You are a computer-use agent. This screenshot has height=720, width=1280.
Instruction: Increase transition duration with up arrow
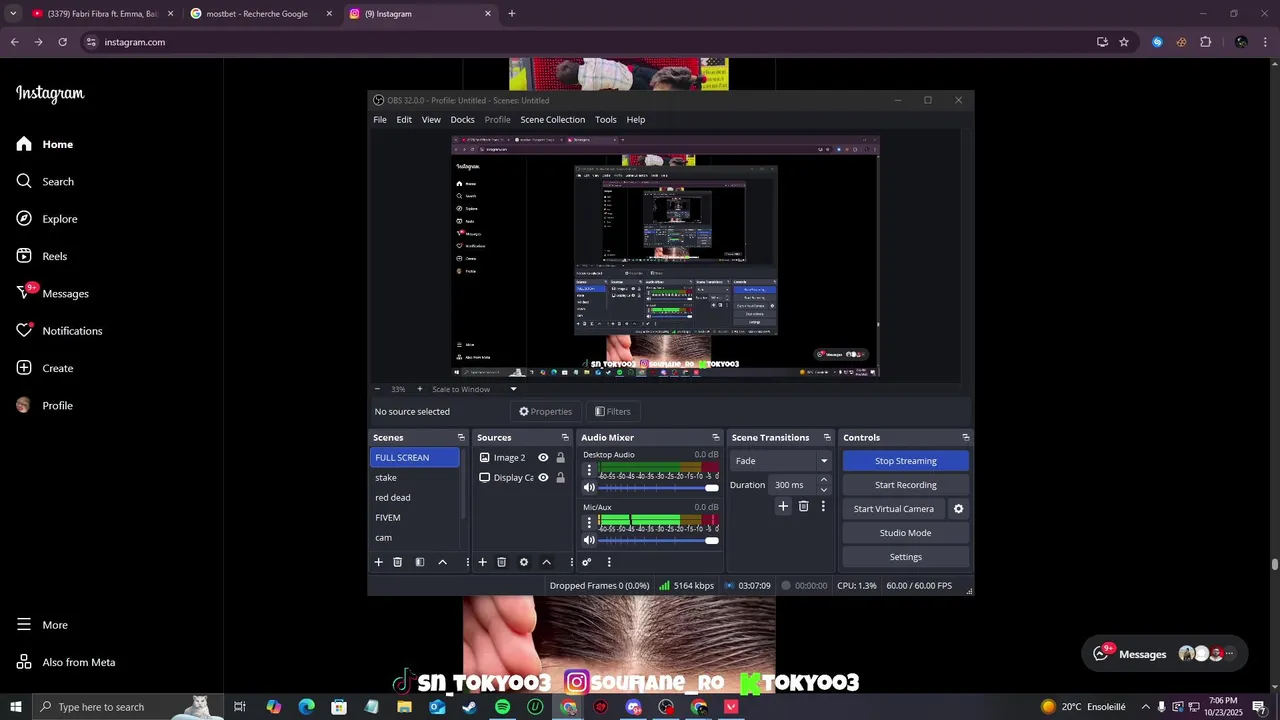[x=824, y=480]
